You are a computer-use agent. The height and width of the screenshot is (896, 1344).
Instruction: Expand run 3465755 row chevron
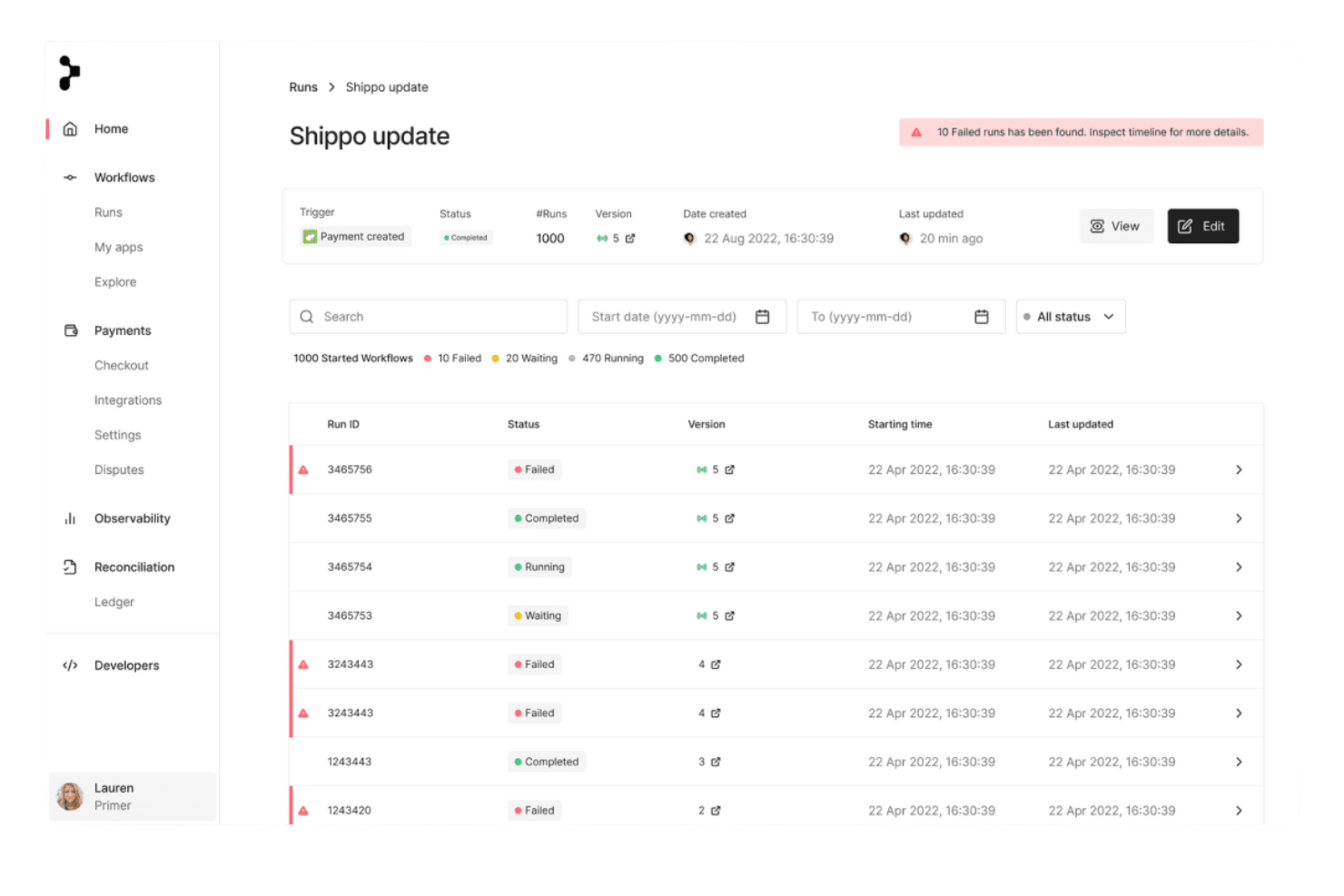[1239, 518]
